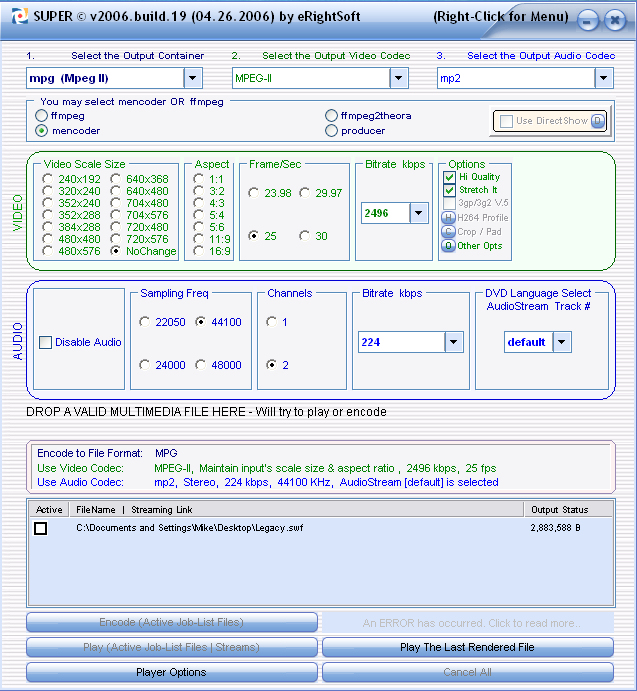Tick the Disable Audio checkbox
This screenshot has height=691, width=637.
click(x=45, y=342)
